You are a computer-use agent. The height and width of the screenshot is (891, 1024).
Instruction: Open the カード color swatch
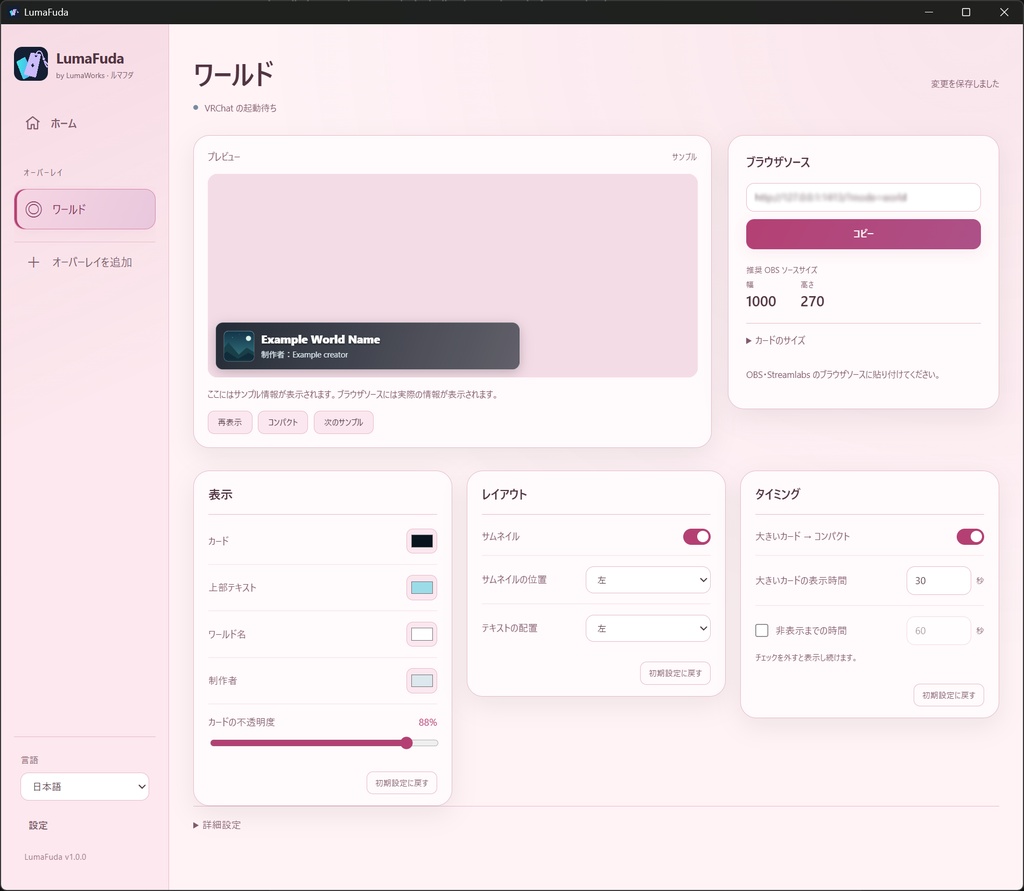(422, 541)
